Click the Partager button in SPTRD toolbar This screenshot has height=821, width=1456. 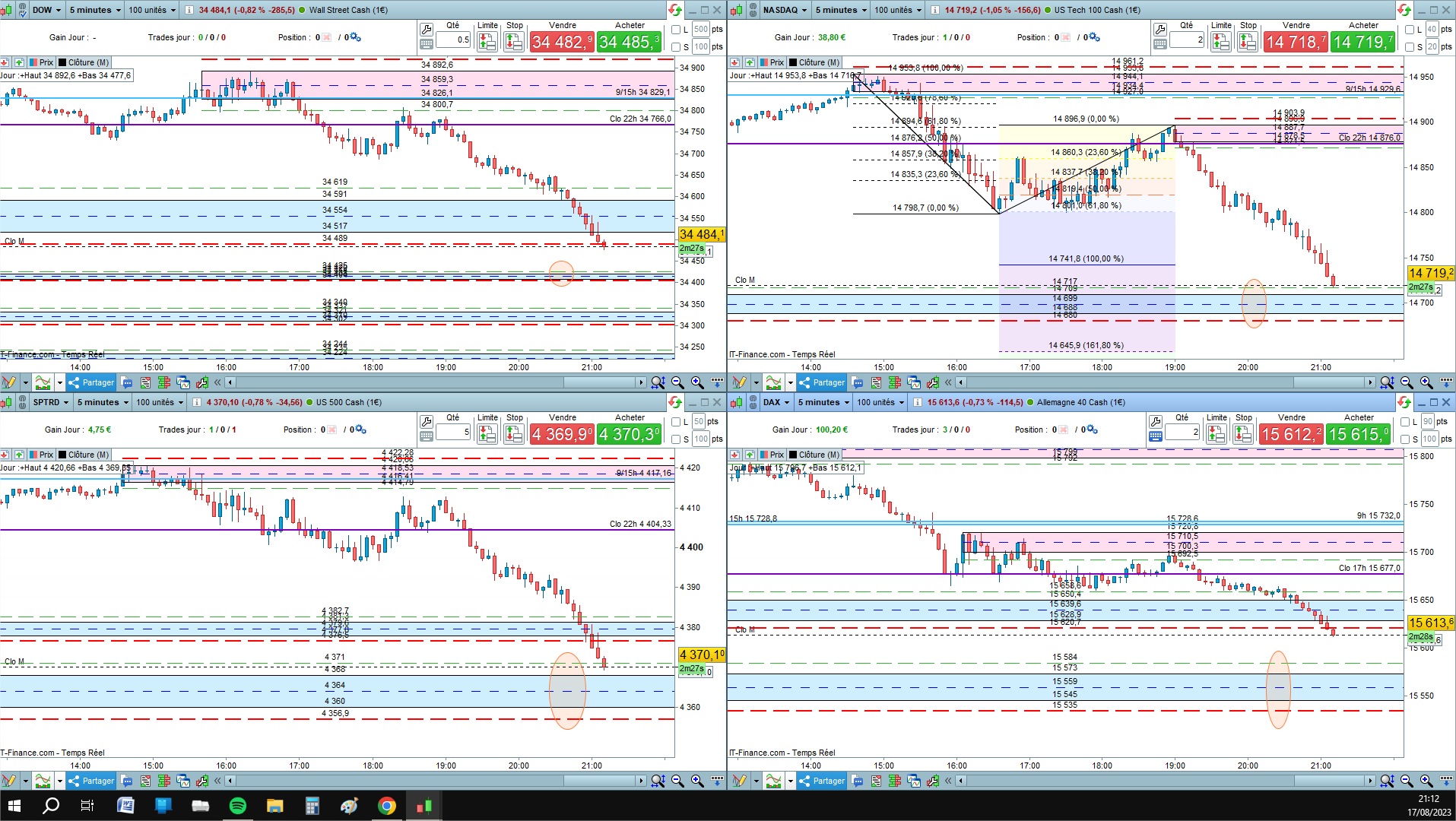(90, 781)
